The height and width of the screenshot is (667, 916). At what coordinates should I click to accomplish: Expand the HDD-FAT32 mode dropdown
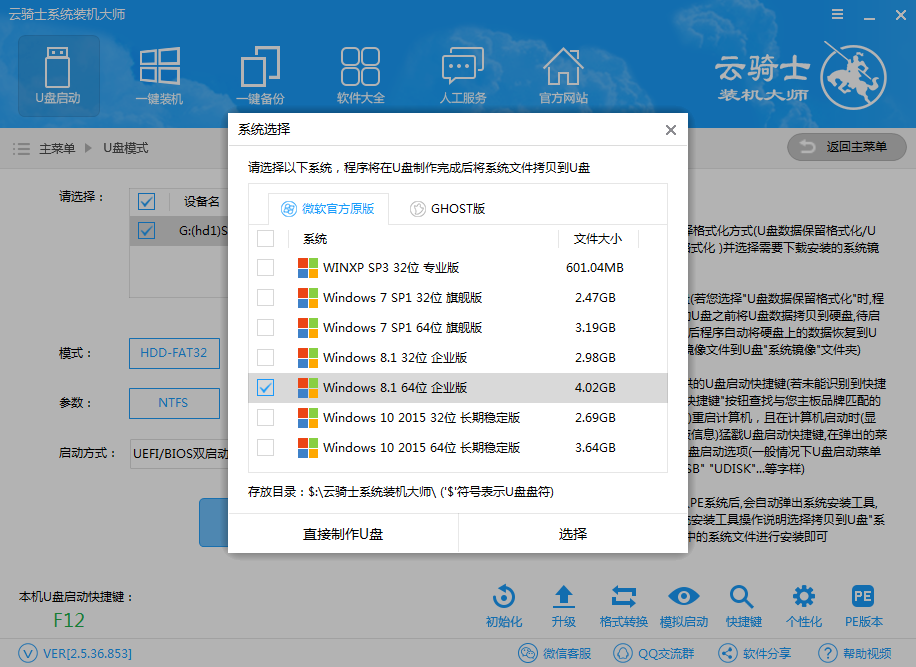[x=174, y=353]
